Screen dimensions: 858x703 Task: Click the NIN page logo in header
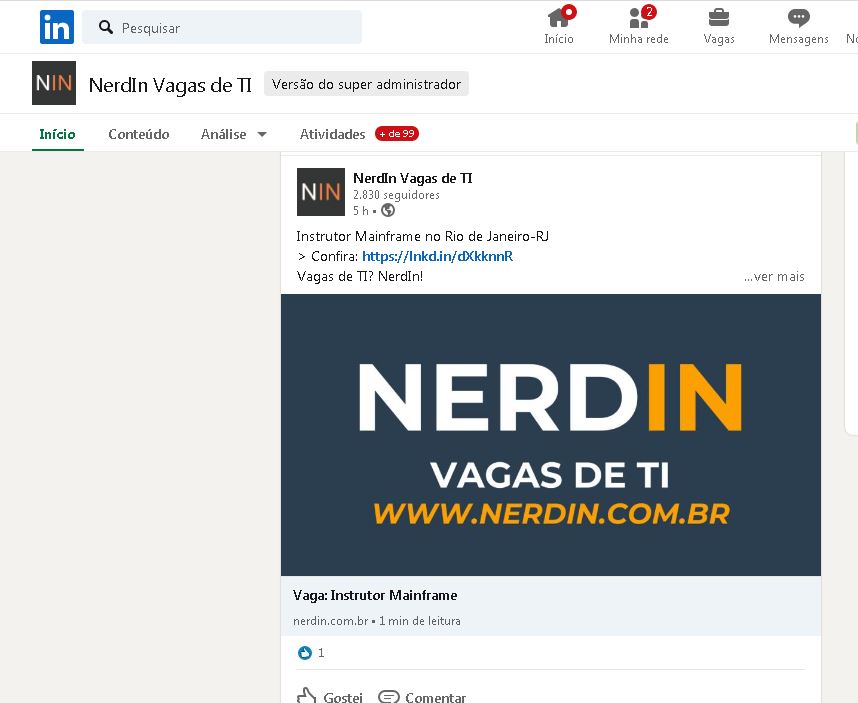[54, 83]
